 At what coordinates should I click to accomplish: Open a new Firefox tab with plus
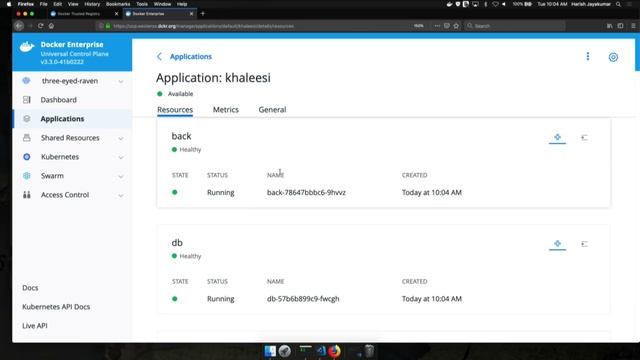pos(202,13)
